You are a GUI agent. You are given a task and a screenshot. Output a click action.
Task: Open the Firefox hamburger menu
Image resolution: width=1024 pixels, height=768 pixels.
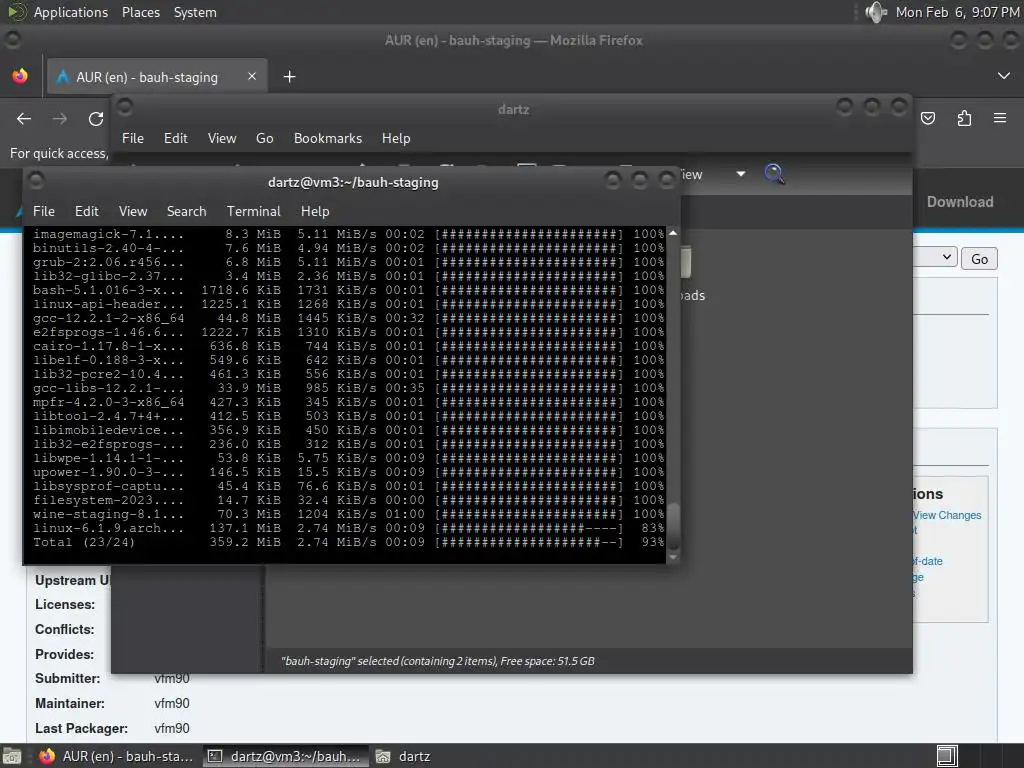point(1000,118)
